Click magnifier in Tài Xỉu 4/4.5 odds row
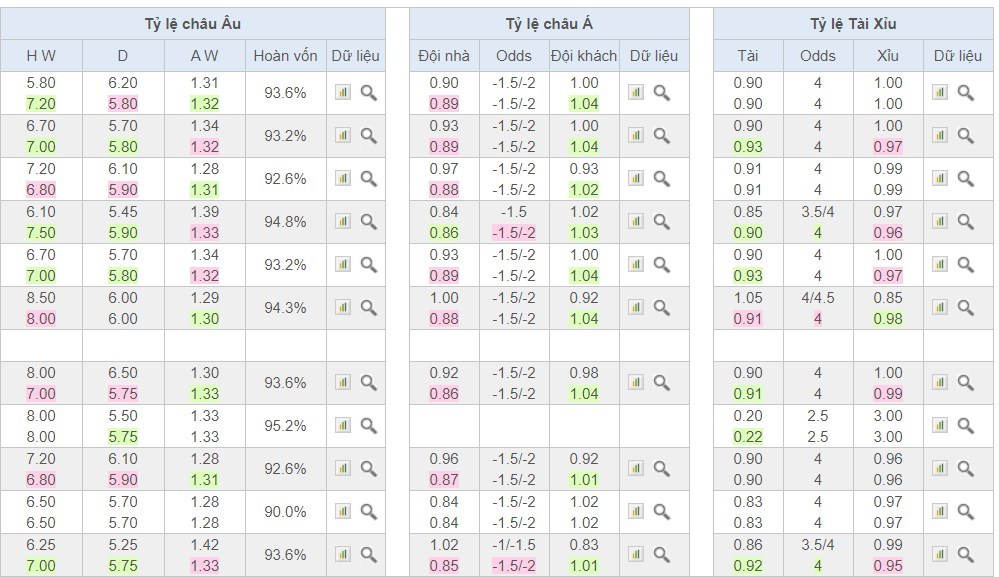This screenshot has height=577, width=999. click(965, 308)
